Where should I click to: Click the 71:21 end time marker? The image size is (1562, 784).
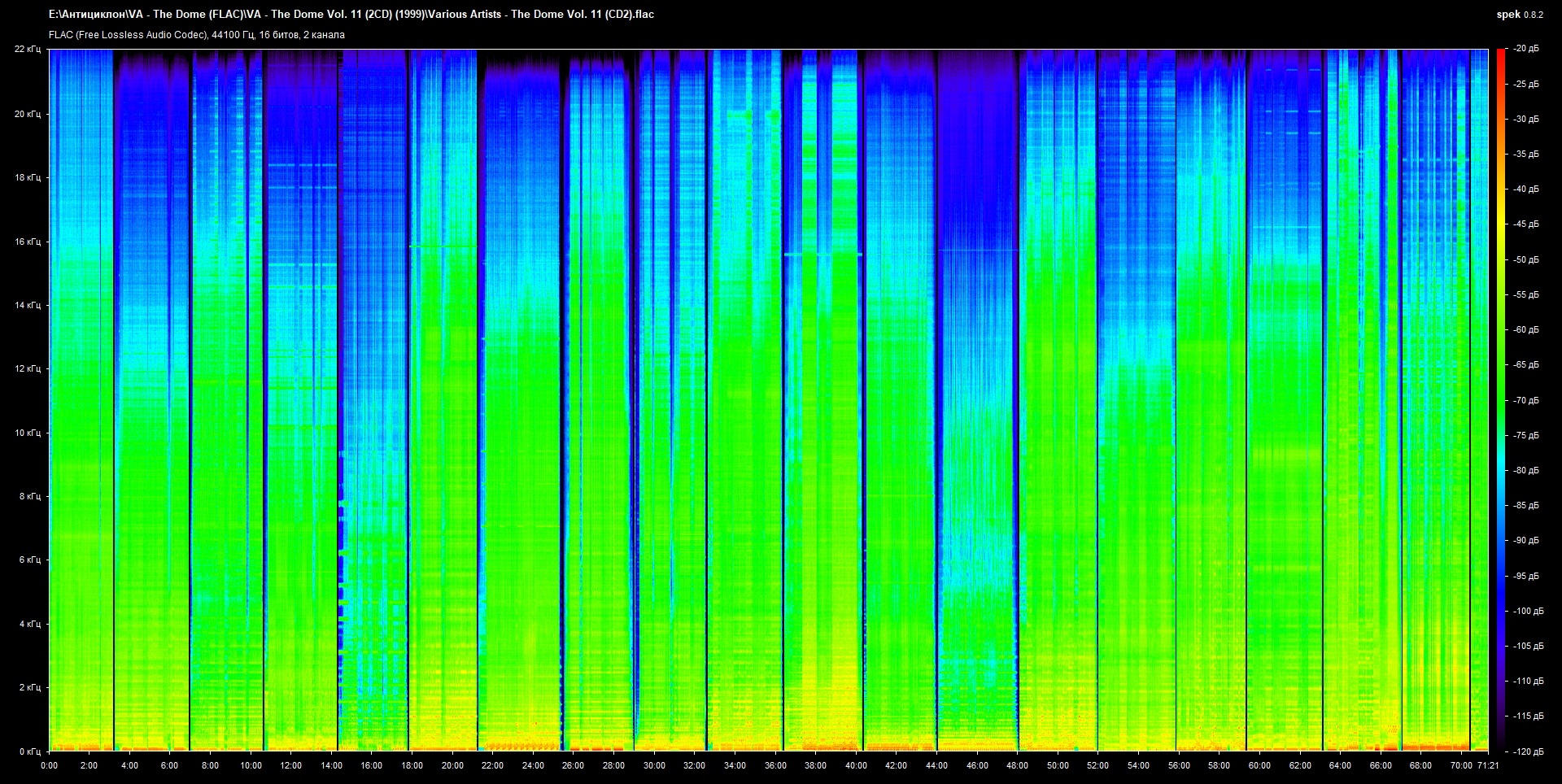point(1488,765)
